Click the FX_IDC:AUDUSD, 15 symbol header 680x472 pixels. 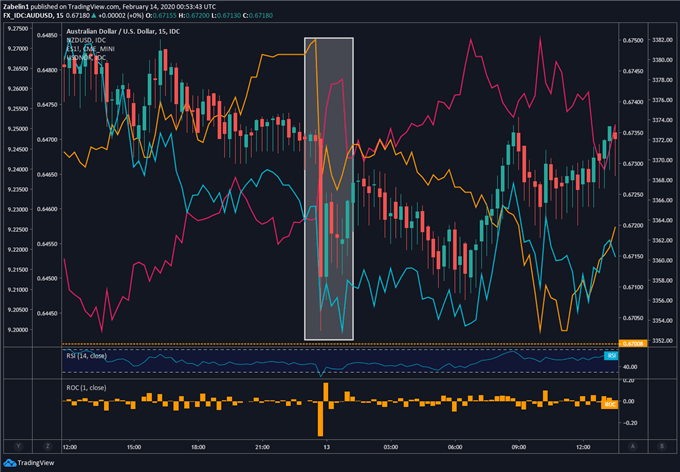33,16
